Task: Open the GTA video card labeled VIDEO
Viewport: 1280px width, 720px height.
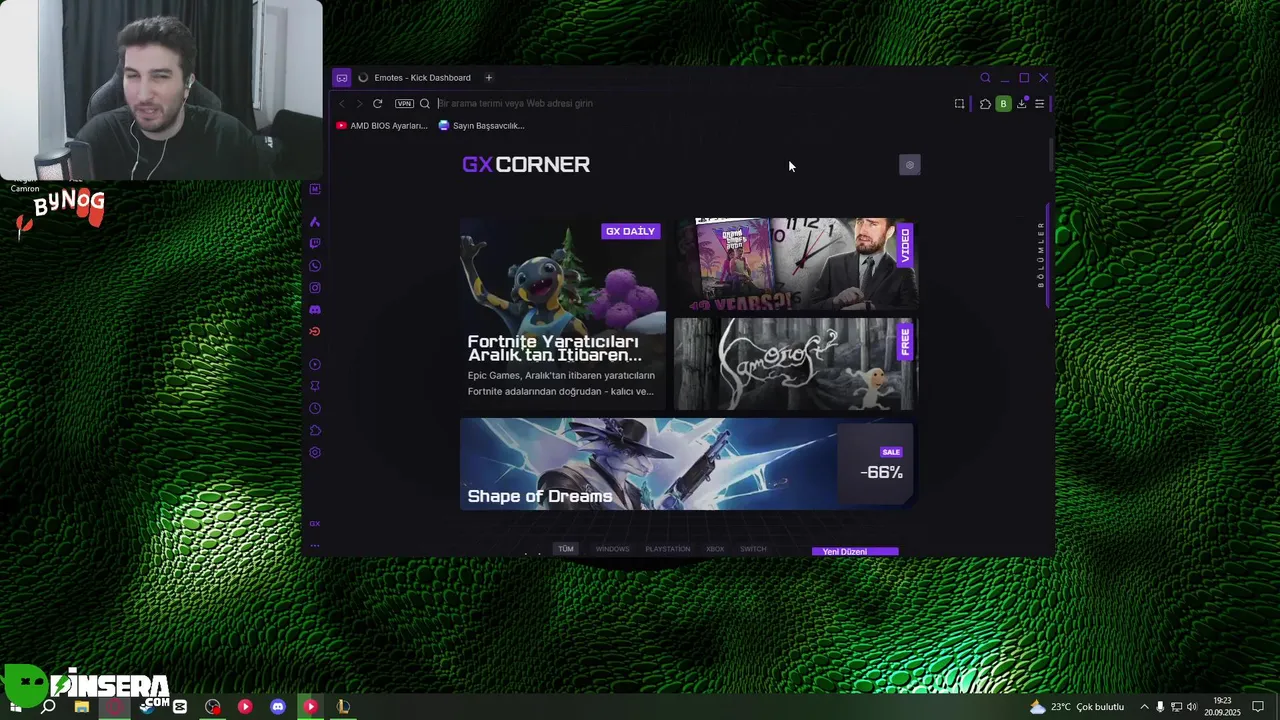Action: (x=796, y=264)
